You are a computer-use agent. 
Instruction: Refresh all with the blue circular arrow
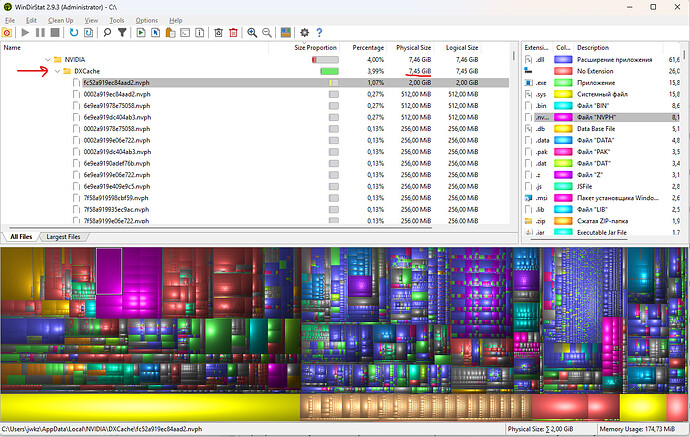point(74,33)
